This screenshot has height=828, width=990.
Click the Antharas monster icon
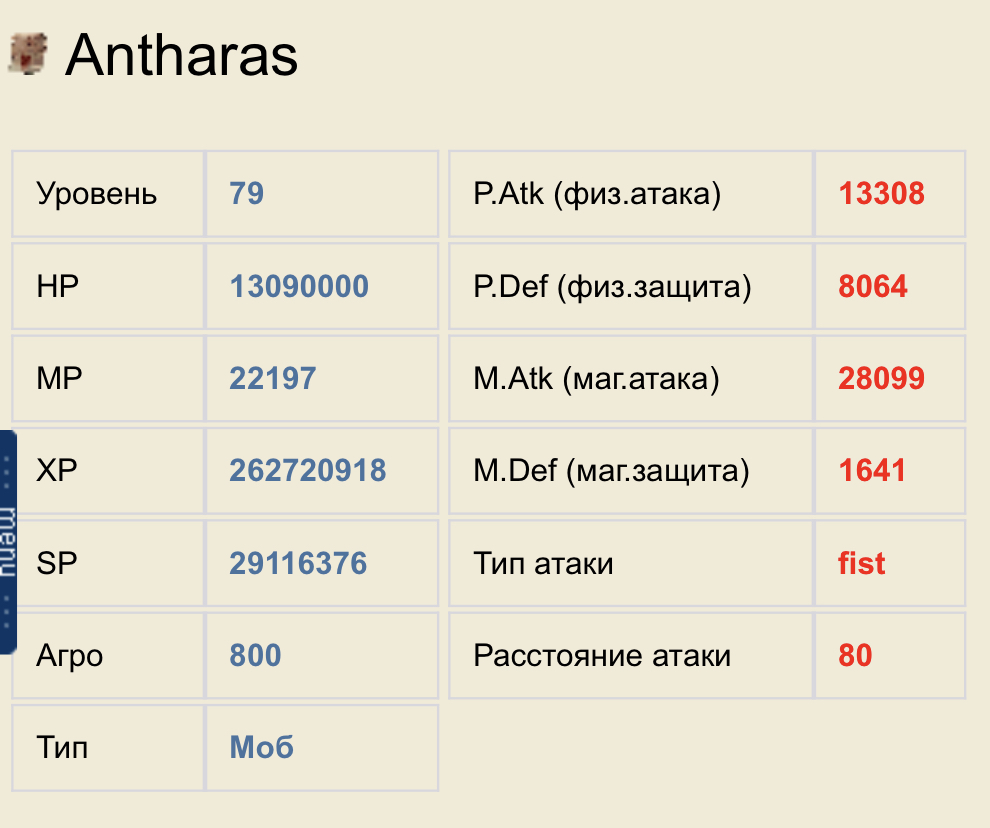(x=28, y=54)
